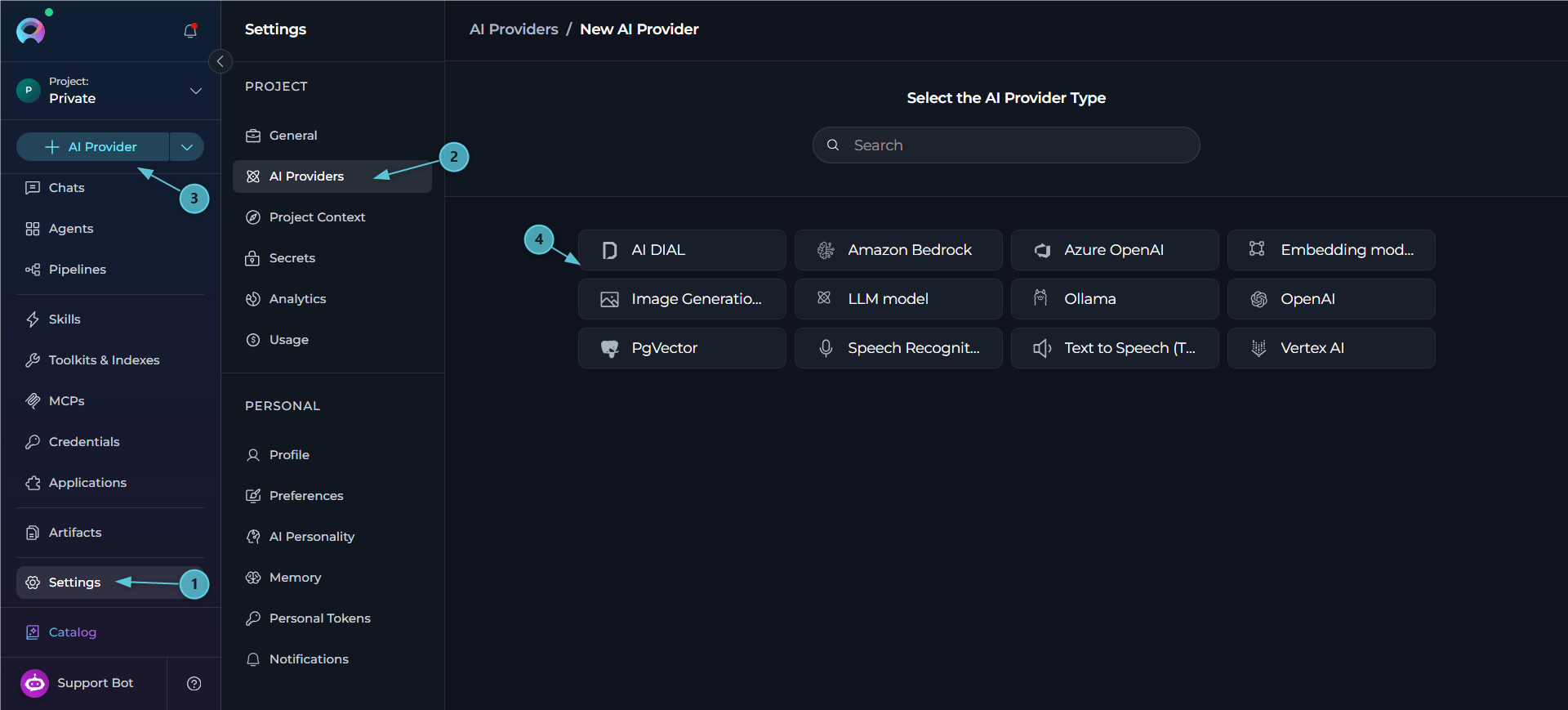Click the Search input field
This screenshot has width=1568, height=710.
click(1006, 145)
